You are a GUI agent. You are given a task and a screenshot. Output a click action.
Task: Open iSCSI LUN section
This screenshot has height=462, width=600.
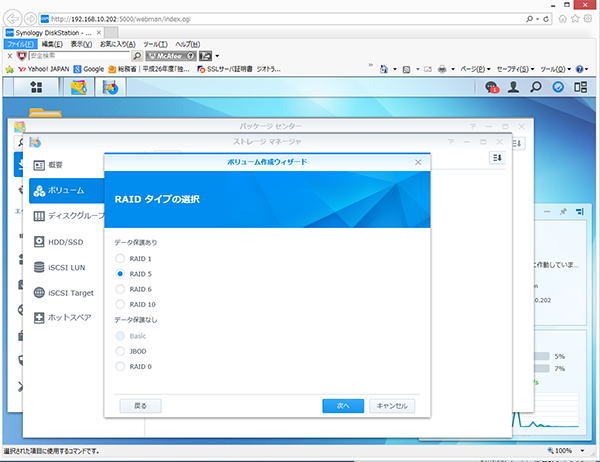(x=59, y=267)
